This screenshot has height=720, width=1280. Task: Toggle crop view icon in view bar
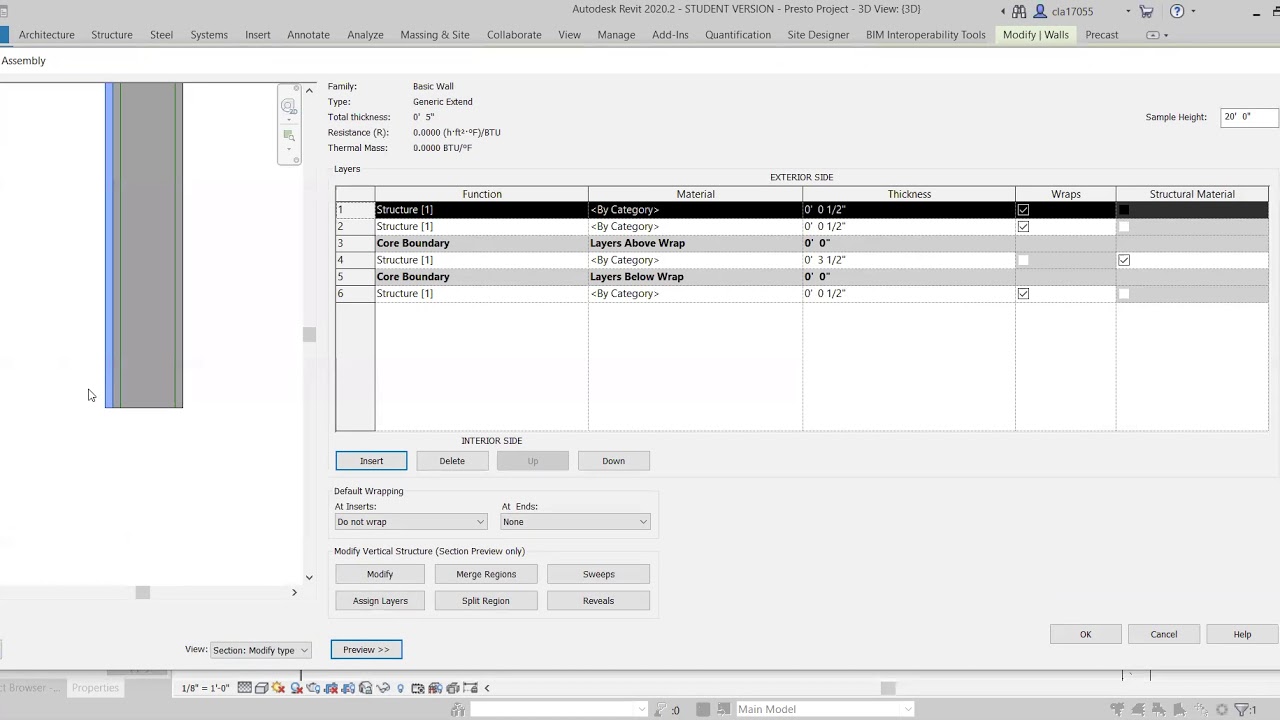click(x=331, y=688)
